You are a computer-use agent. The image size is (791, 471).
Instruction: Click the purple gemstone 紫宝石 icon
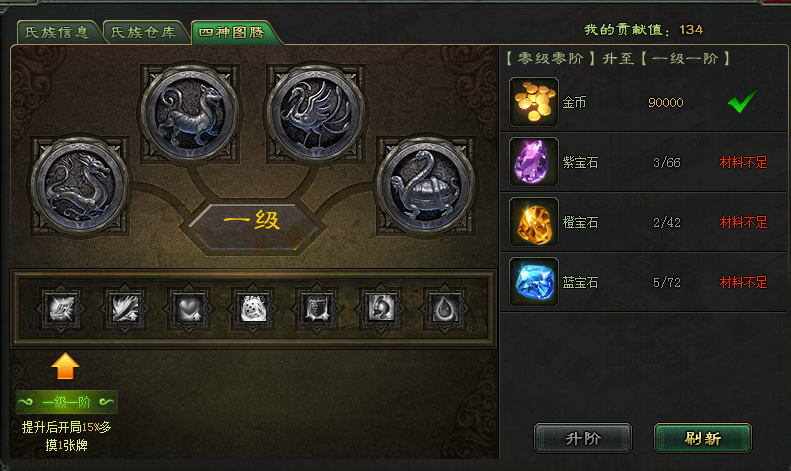(x=534, y=162)
